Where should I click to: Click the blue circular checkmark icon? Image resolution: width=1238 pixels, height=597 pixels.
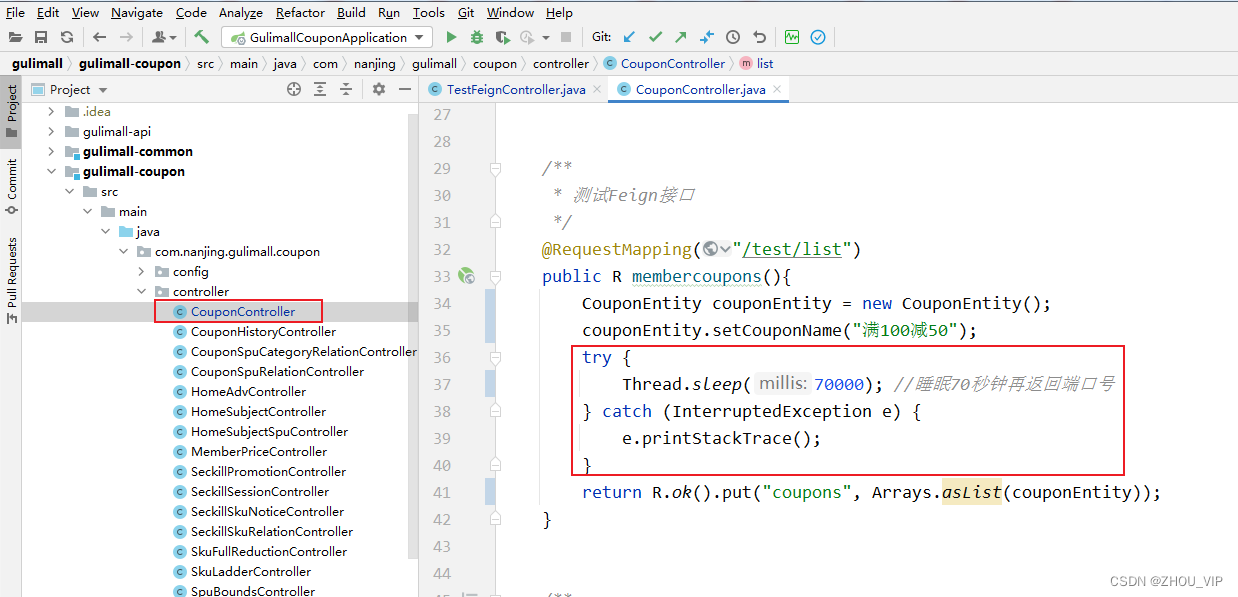click(x=818, y=37)
